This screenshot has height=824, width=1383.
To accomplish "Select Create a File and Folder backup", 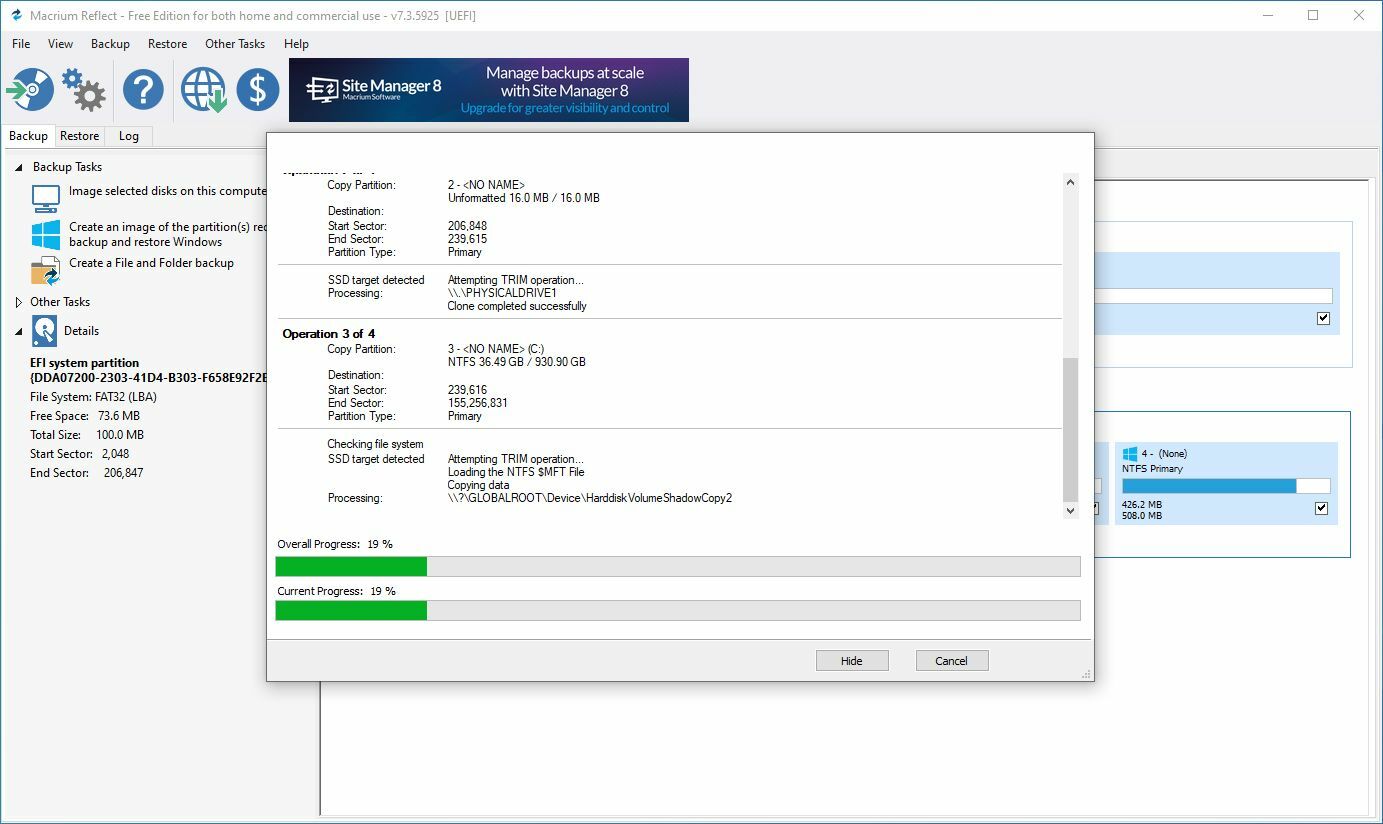I will click(151, 263).
